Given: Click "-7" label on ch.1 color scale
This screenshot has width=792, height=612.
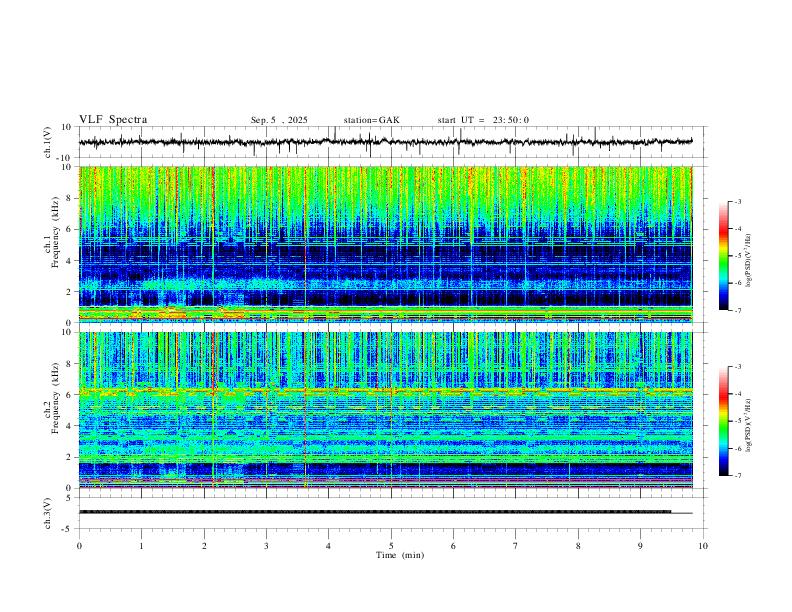Looking at the screenshot, I should click(738, 311).
